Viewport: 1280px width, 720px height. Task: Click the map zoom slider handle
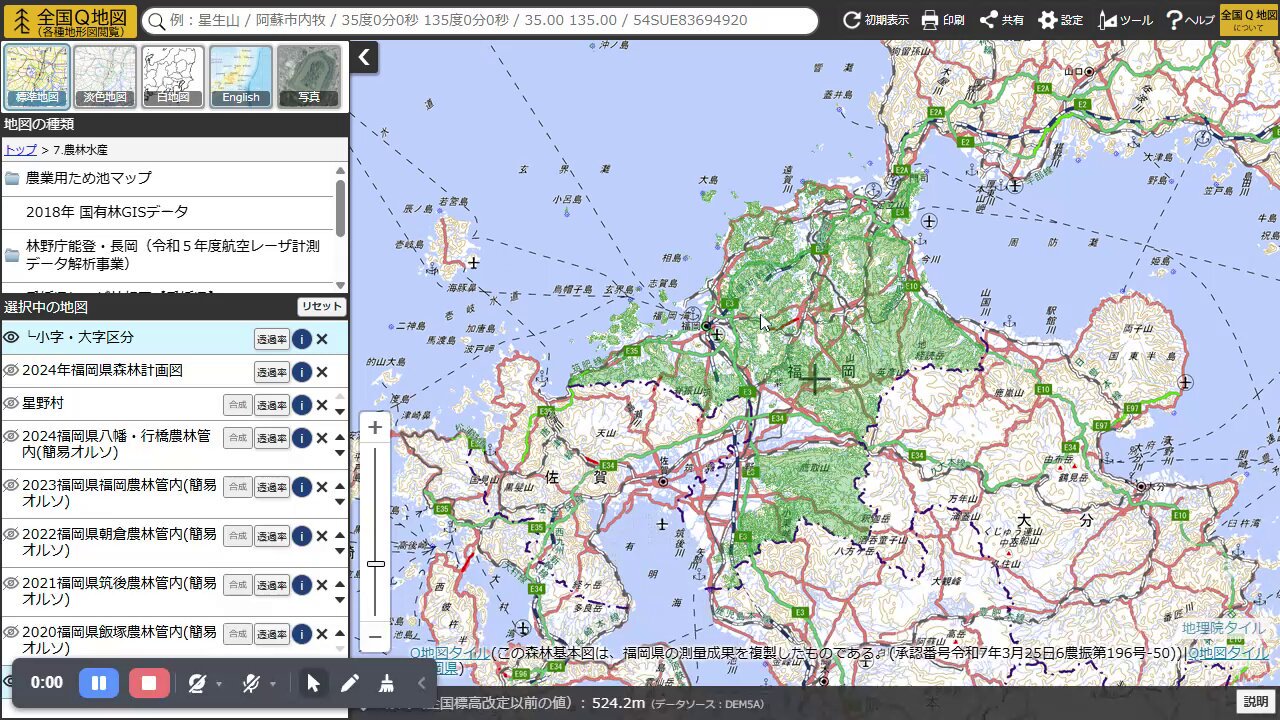point(375,564)
